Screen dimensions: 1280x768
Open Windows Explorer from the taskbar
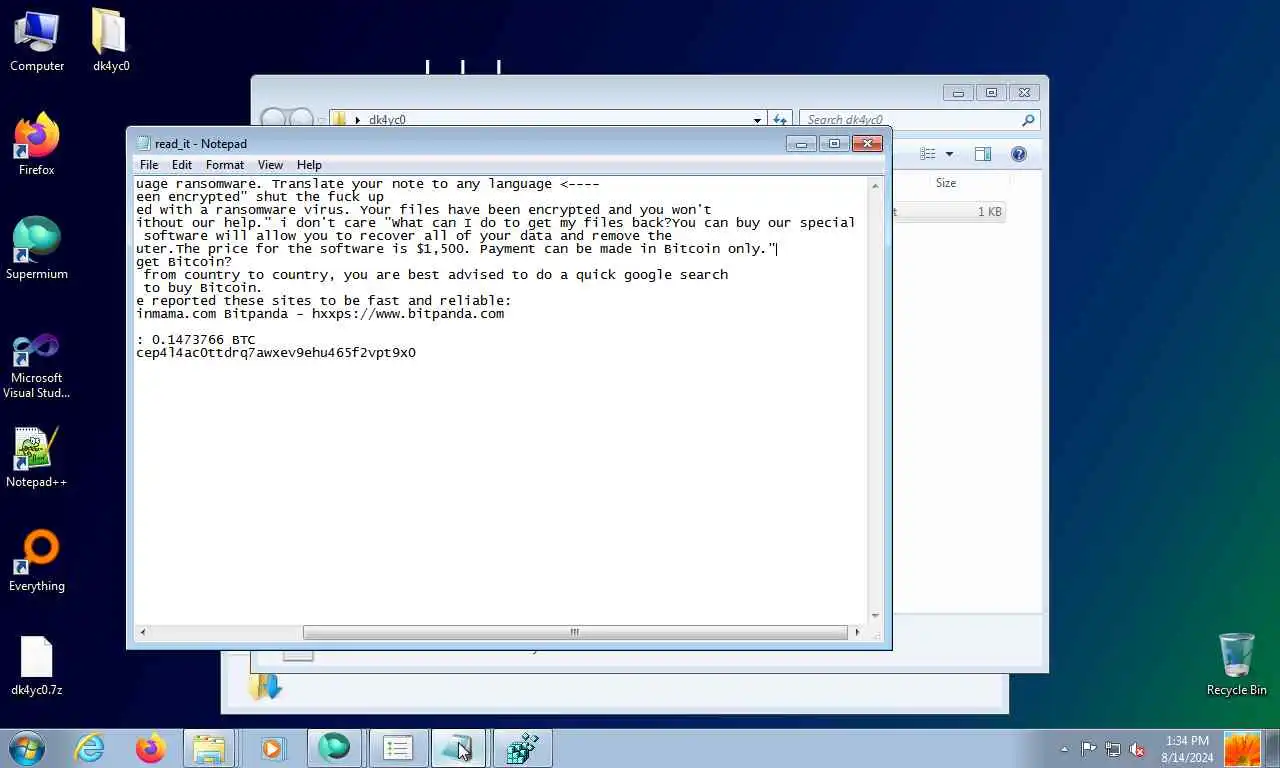point(209,748)
